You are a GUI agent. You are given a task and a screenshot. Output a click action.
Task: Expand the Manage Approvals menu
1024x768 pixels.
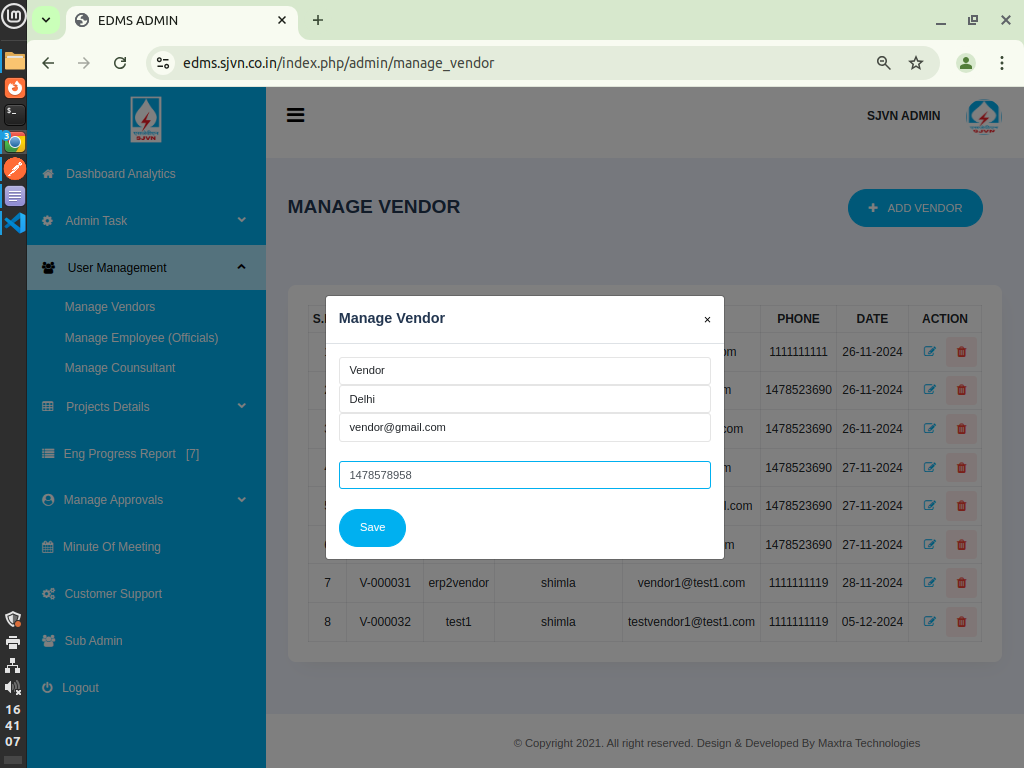146,500
